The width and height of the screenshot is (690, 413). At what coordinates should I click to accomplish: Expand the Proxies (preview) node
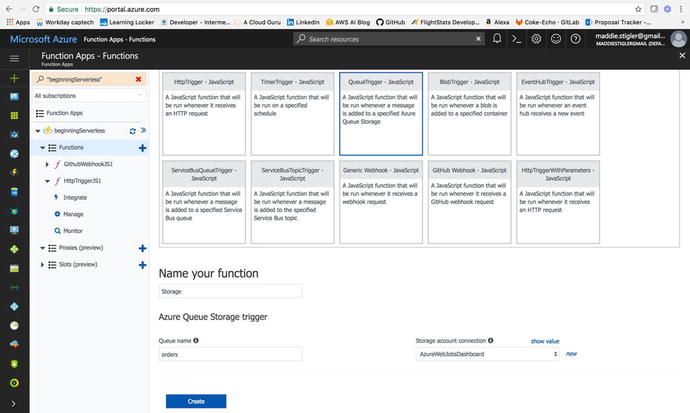coord(41,248)
